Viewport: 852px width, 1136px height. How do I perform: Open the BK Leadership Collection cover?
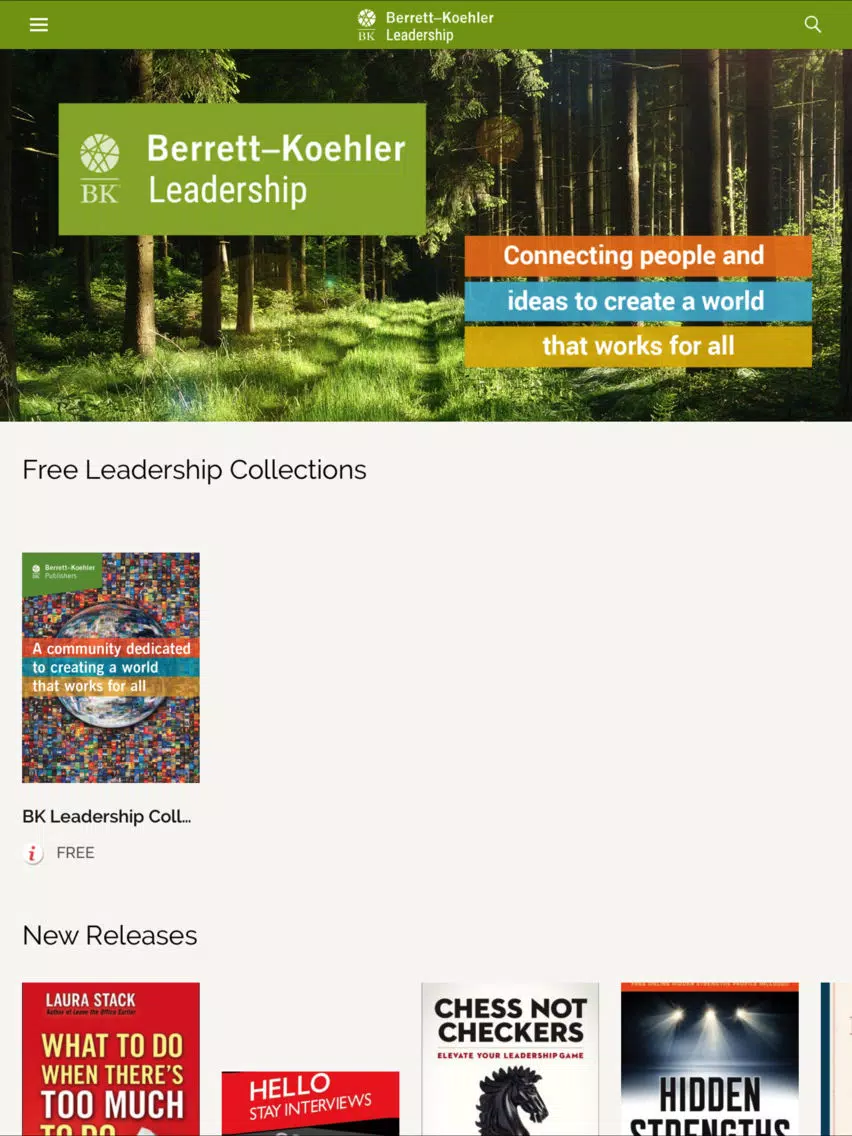[x=111, y=667]
